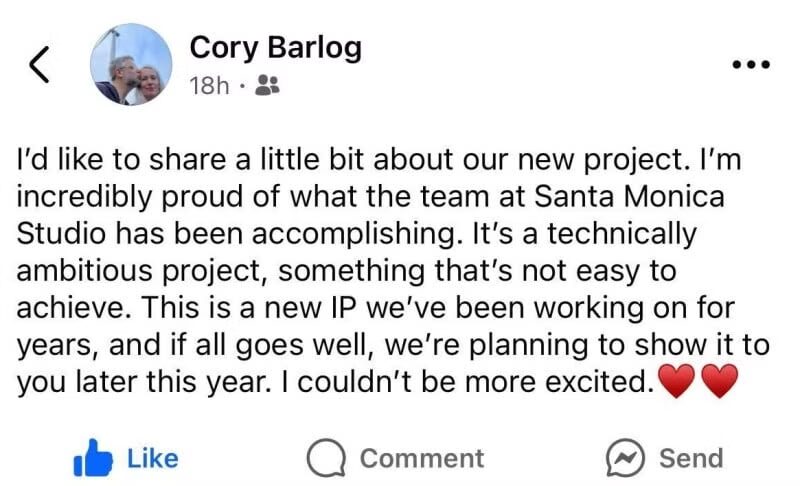
Task: Click the Comment speech bubble icon
Action: tap(327, 458)
